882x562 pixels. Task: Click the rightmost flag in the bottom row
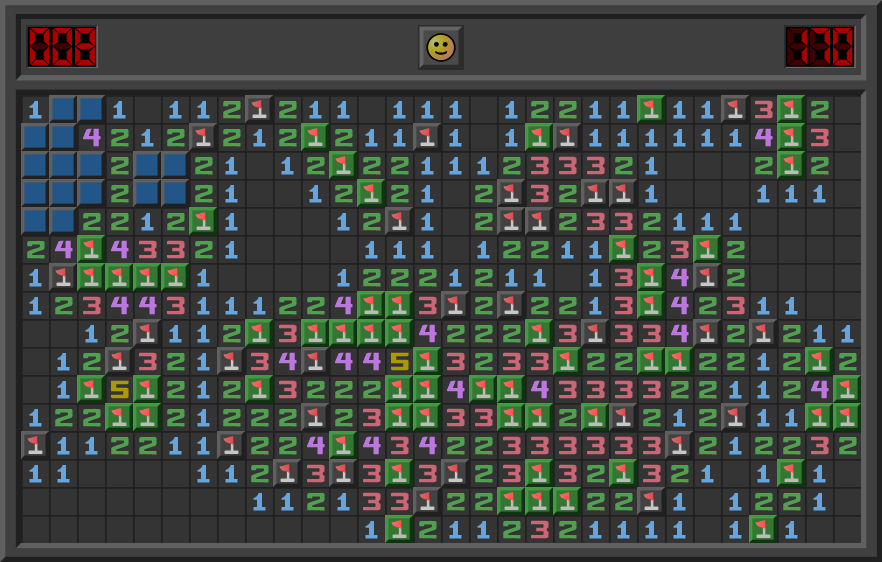763,529
